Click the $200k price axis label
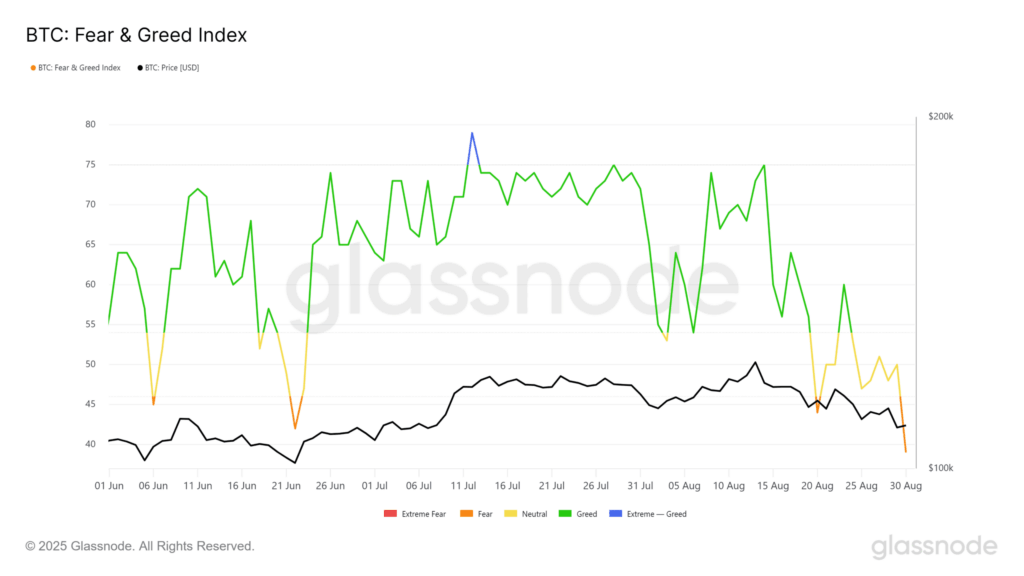This screenshot has height=576, width=1024. click(941, 117)
